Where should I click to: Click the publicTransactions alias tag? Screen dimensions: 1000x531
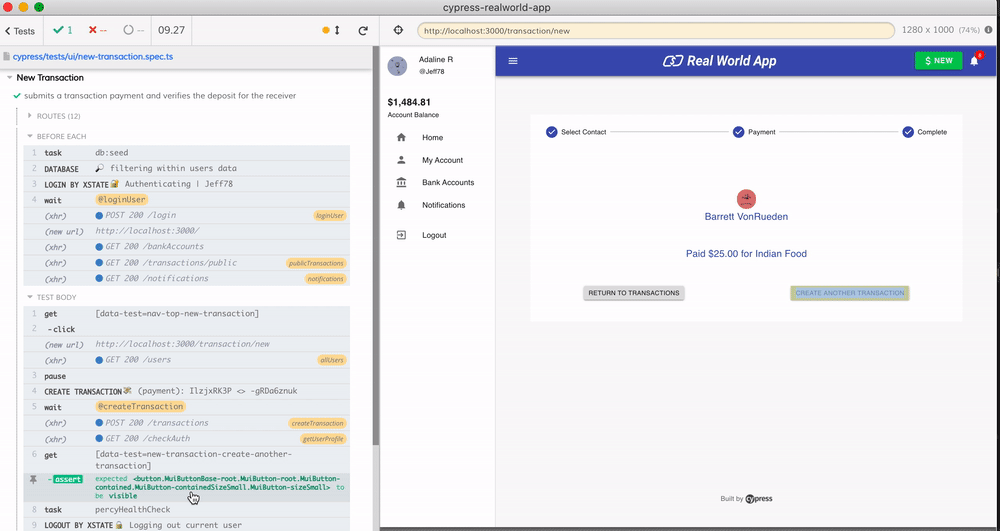[x=316, y=263]
